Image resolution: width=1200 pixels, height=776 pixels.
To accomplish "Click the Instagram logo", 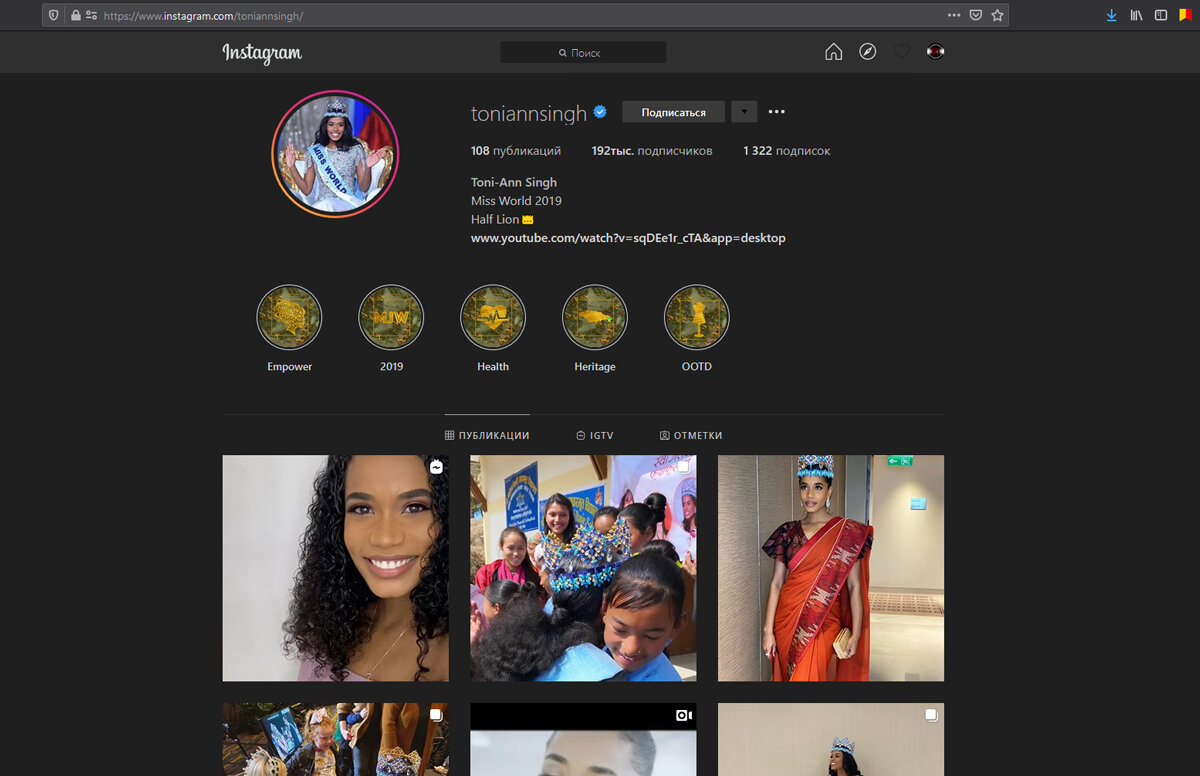I will coord(262,53).
